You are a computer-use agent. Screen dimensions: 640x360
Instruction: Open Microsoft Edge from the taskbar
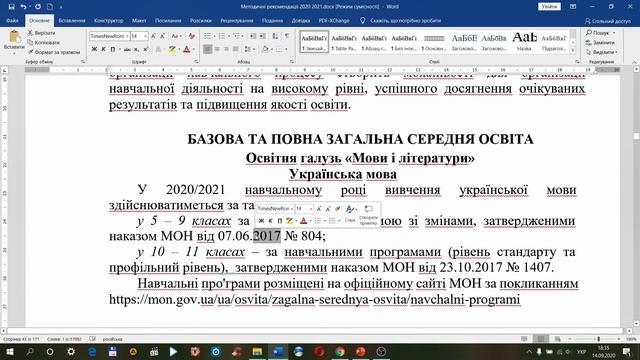[x=92, y=351]
